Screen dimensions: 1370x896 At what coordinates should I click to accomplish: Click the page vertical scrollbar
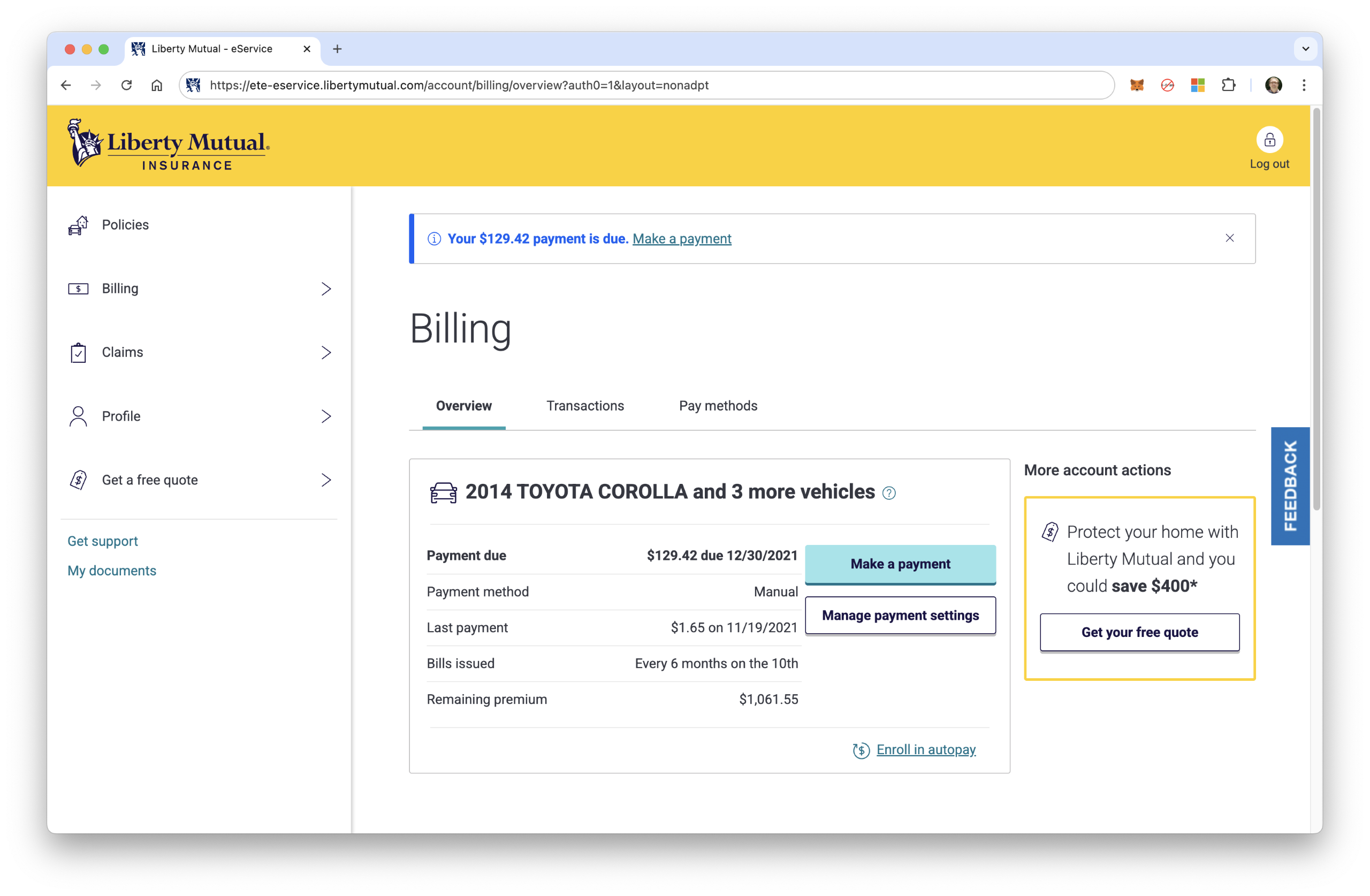(1316, 309)
